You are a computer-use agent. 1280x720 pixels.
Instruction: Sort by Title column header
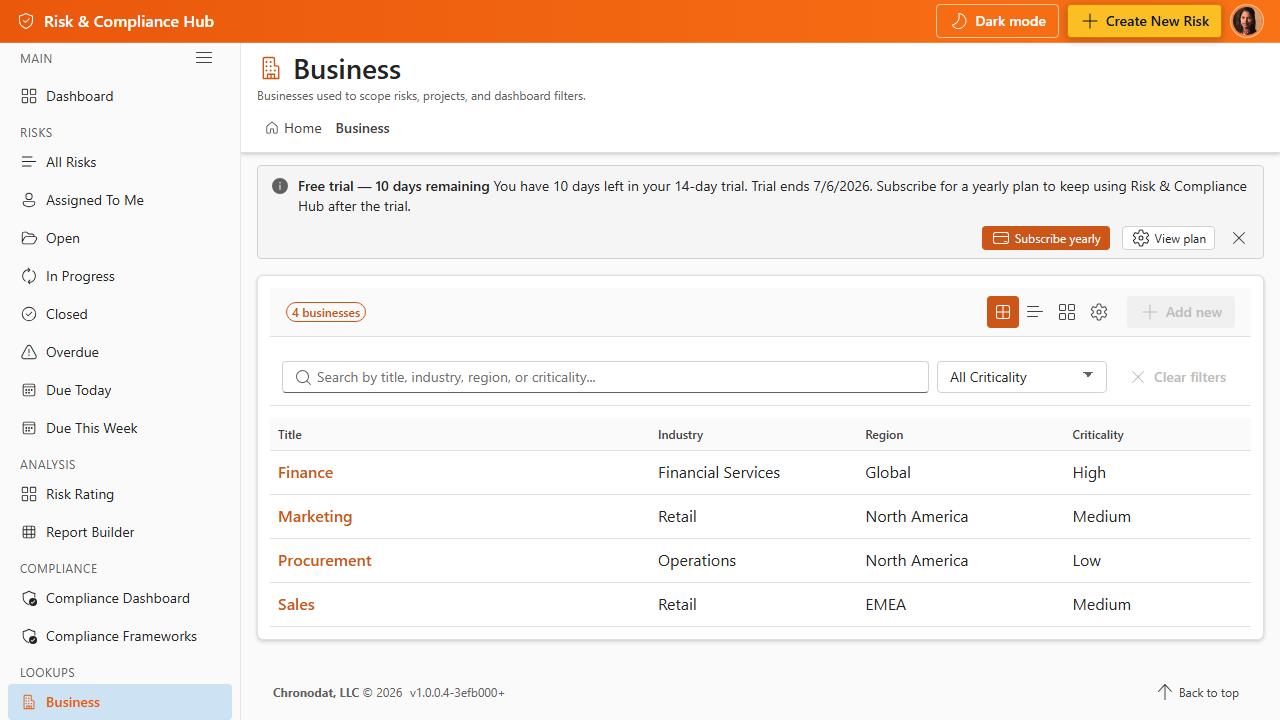tap(290, 434)
